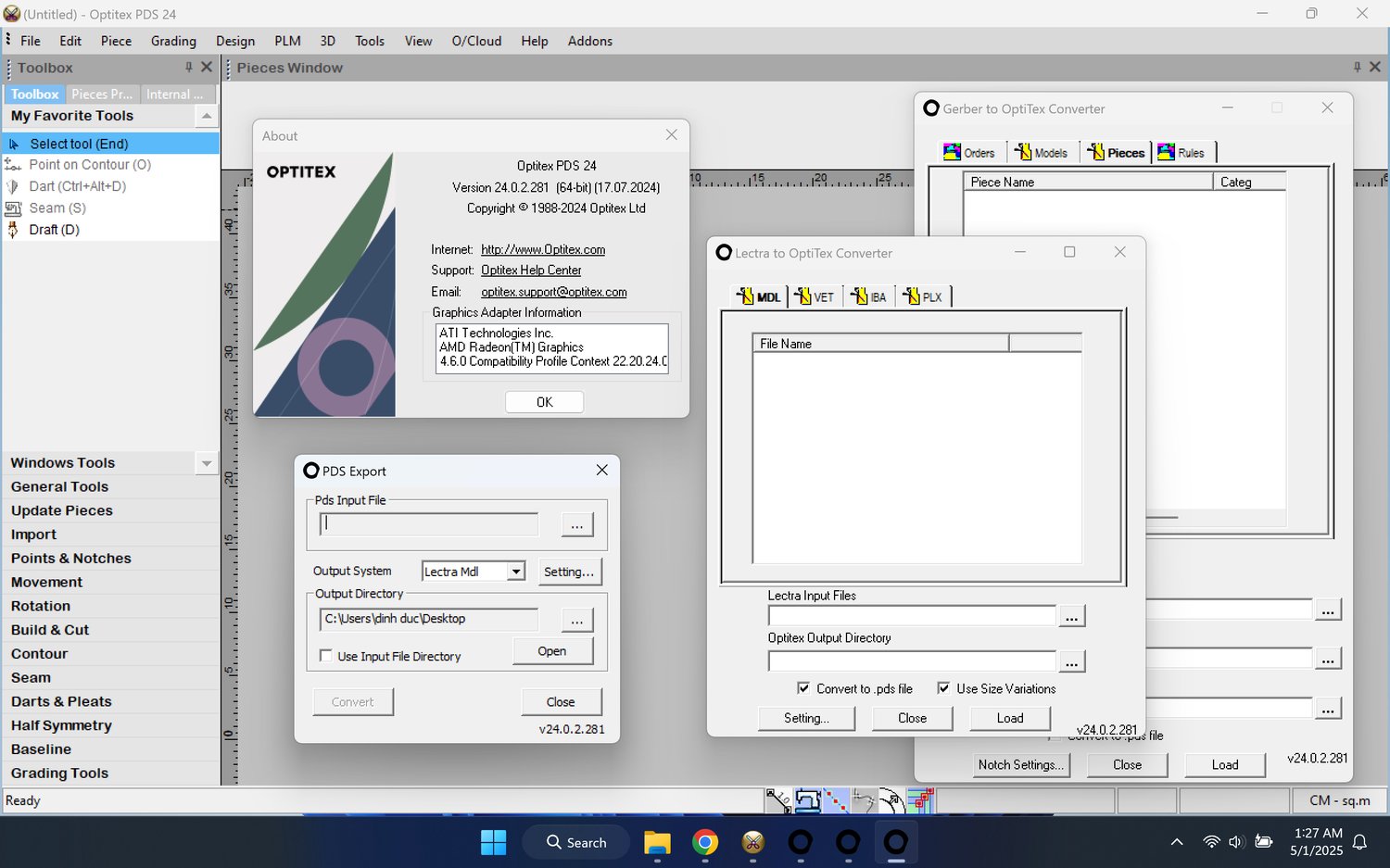The height and width of the screenshot is (868, 1390).
Task: Open the Grading menu
Action: coord(173,41)
